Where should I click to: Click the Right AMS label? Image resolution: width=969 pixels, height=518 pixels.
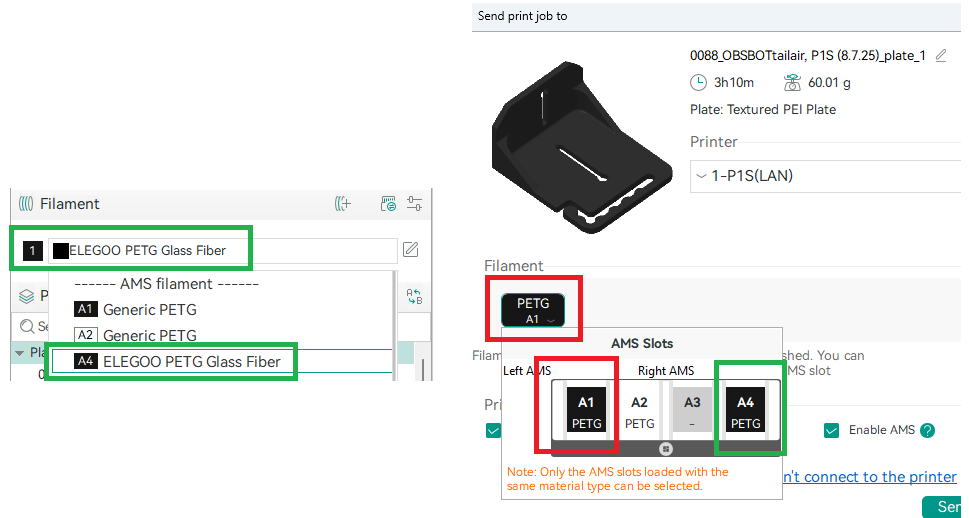(666, 371)
